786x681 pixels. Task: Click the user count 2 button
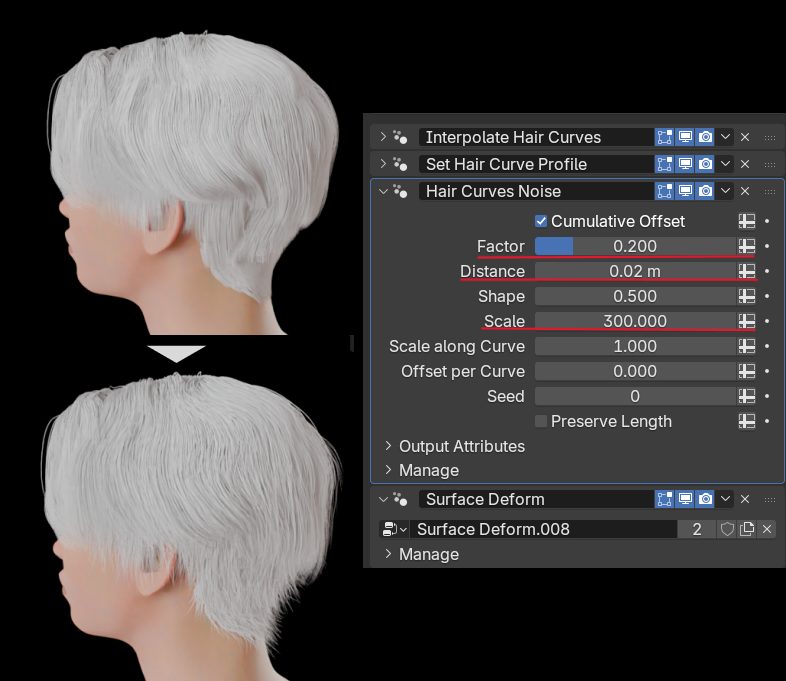coord(697,529)
